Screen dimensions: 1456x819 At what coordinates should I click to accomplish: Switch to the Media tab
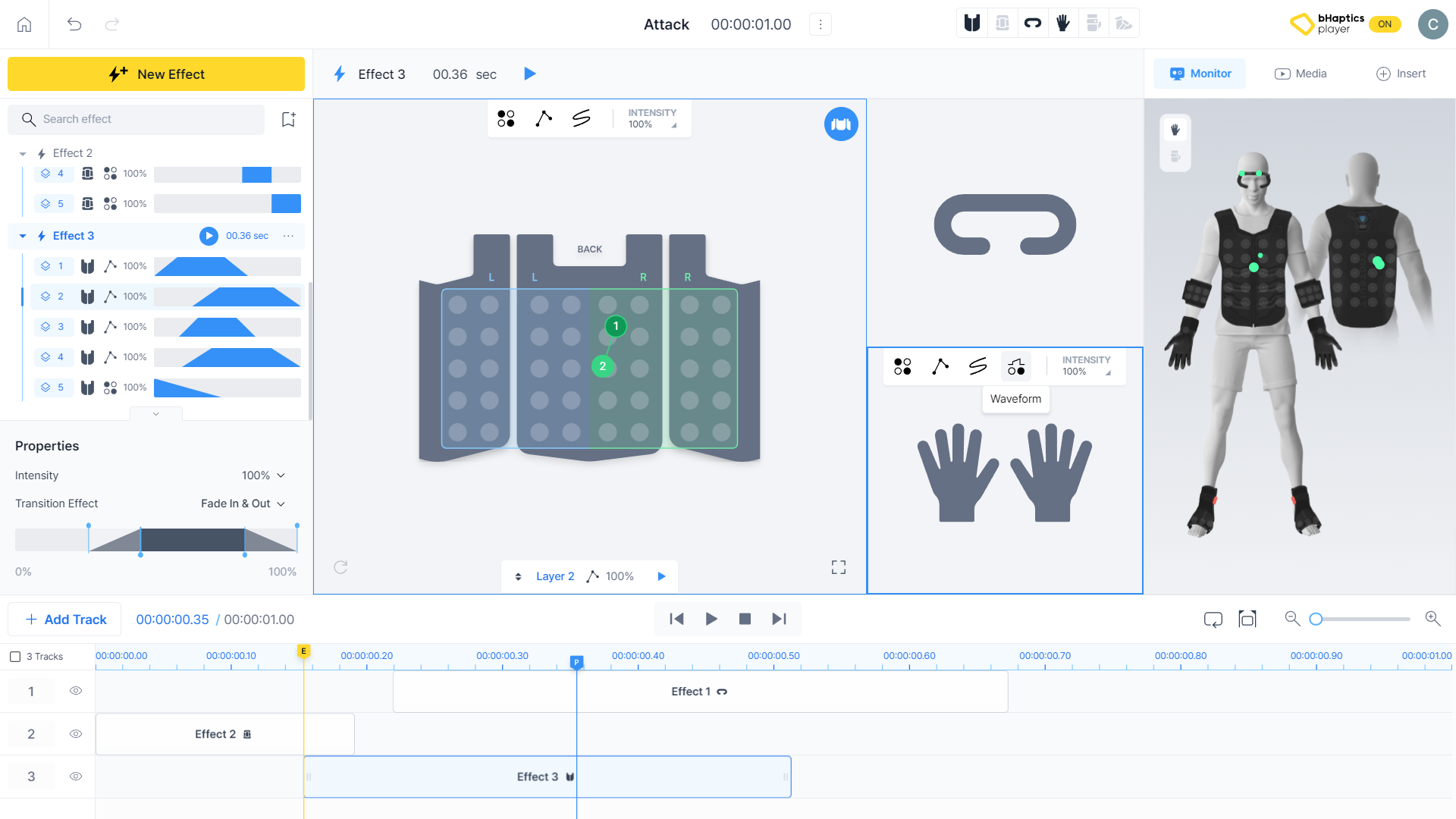[x=1301, y=74]
